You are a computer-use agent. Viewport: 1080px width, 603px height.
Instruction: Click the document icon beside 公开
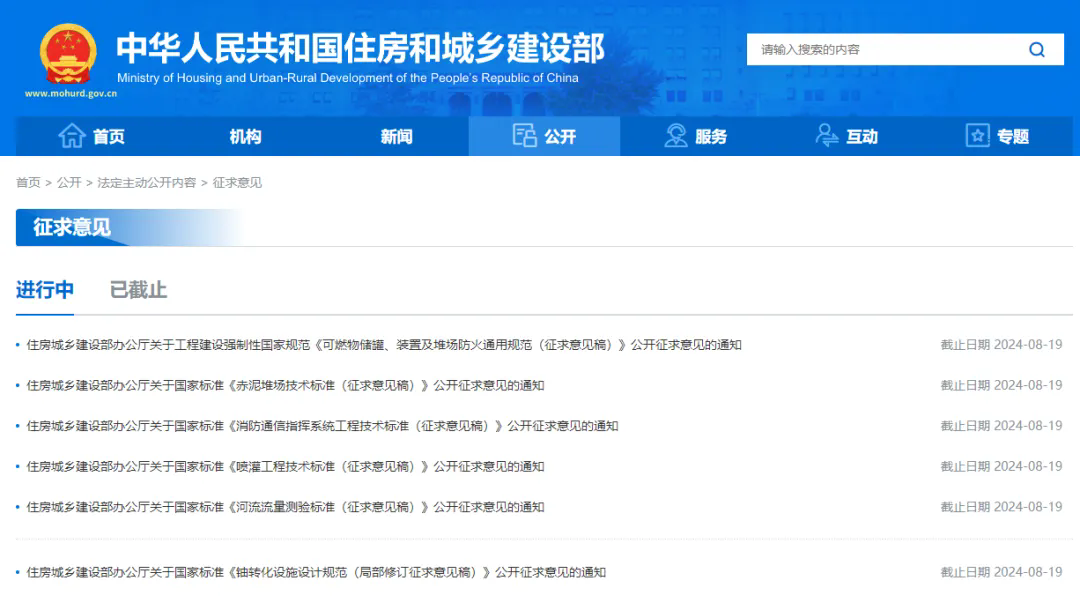pyautogui.click(x=524, y=136)
